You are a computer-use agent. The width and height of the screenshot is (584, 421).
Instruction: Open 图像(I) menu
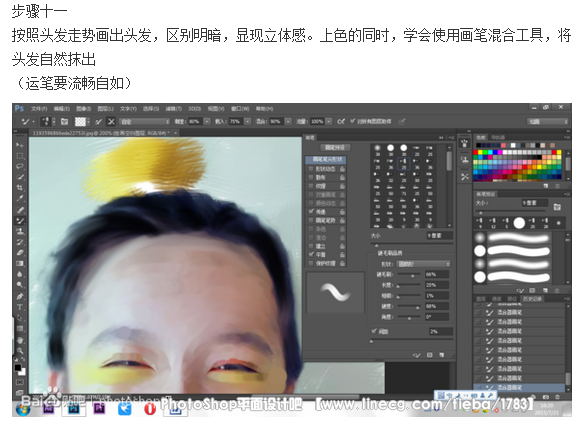[x=83, y=109]
